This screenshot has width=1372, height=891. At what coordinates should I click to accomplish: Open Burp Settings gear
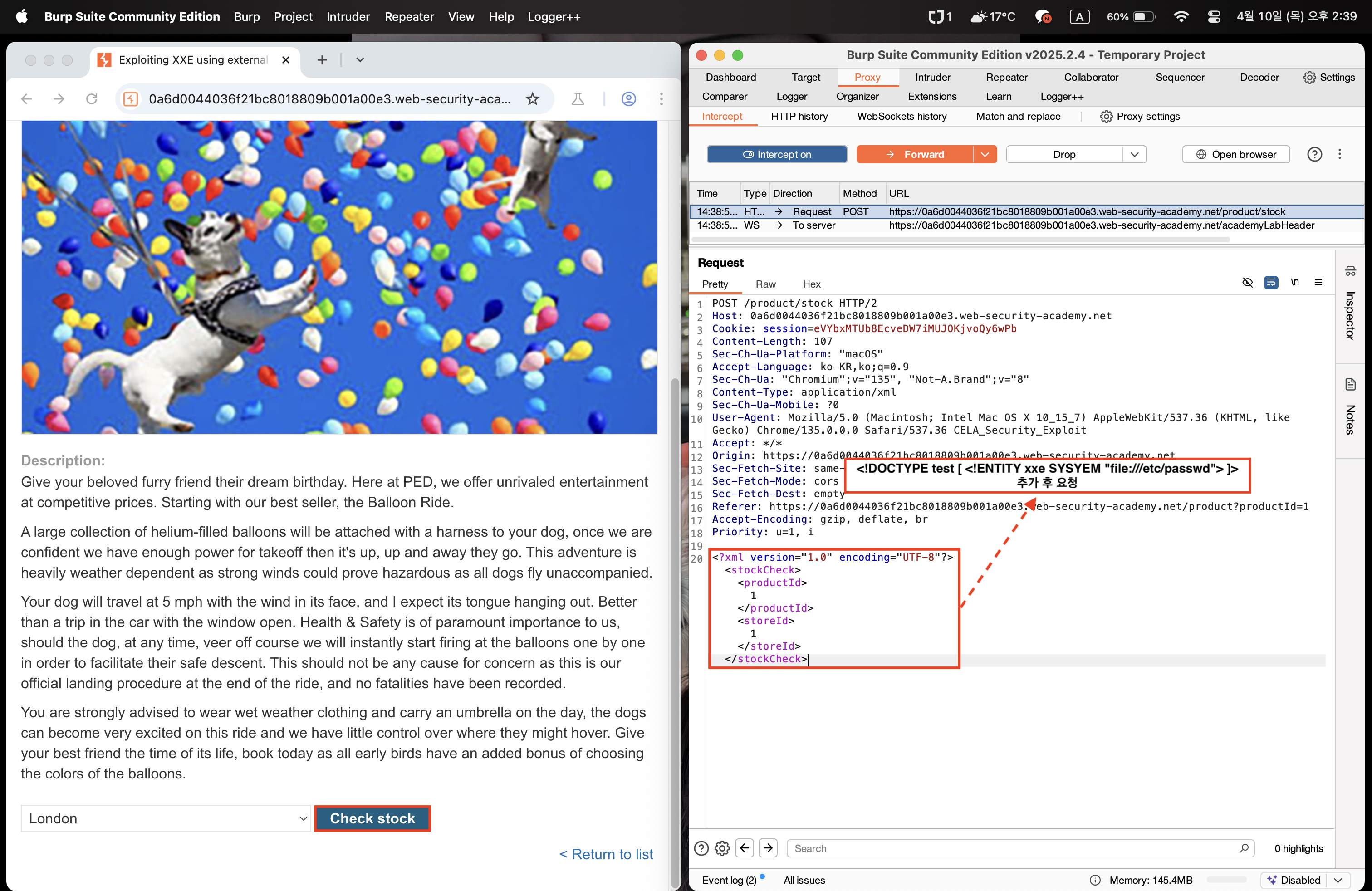pyautogui.click(x=1329, y=77)
